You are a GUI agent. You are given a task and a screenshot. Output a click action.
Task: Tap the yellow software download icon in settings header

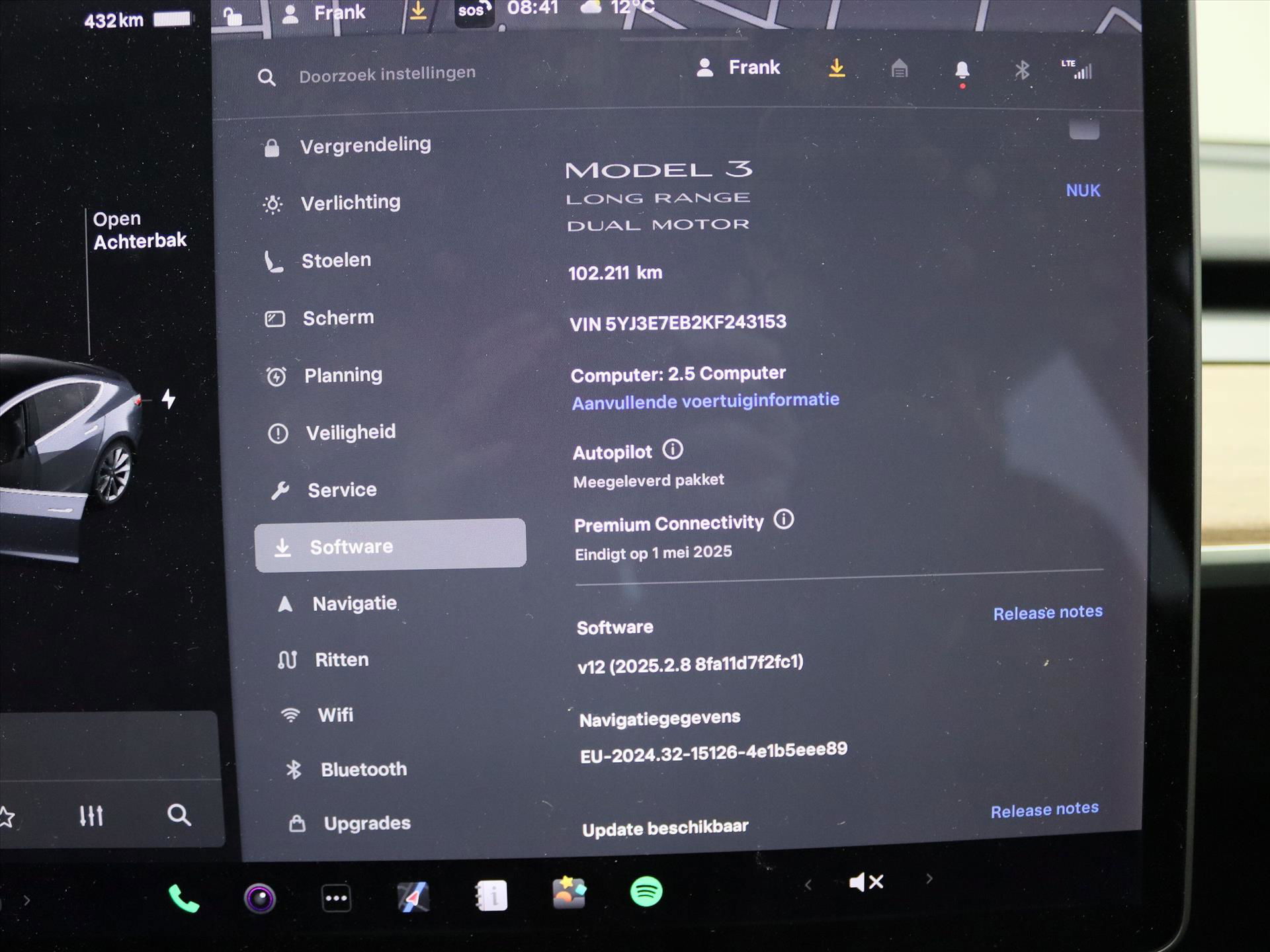point(837,67)
